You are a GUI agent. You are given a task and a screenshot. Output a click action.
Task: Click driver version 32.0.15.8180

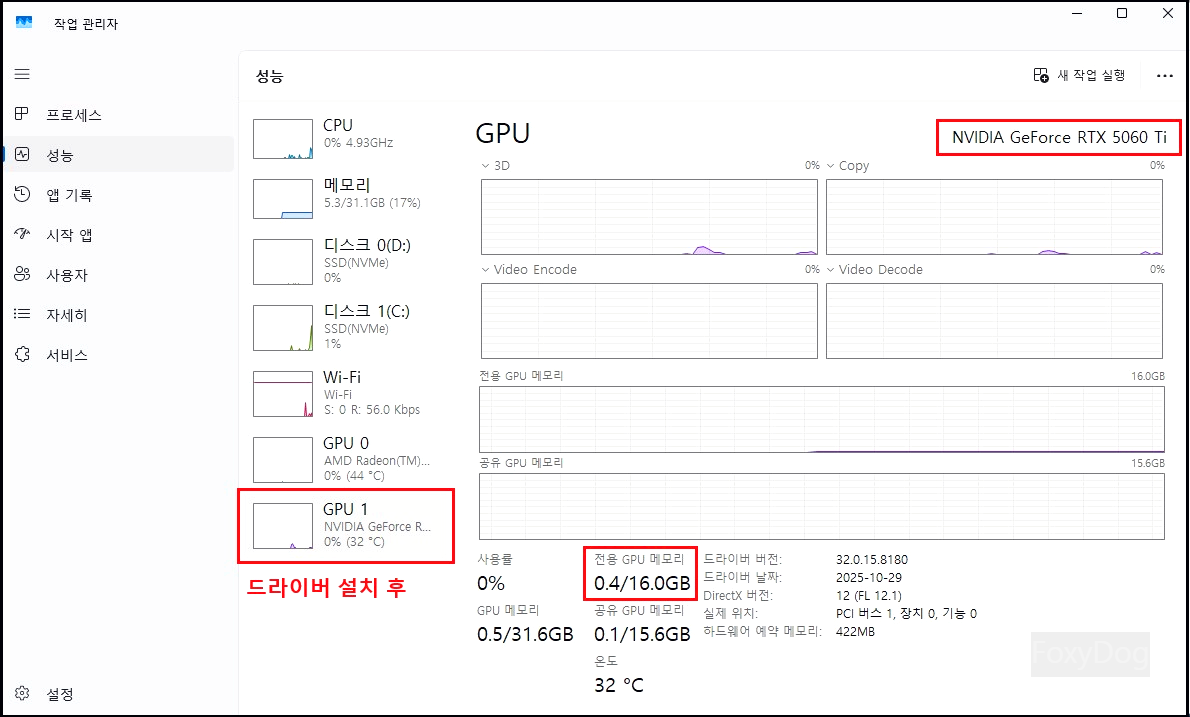click(872, 560)
